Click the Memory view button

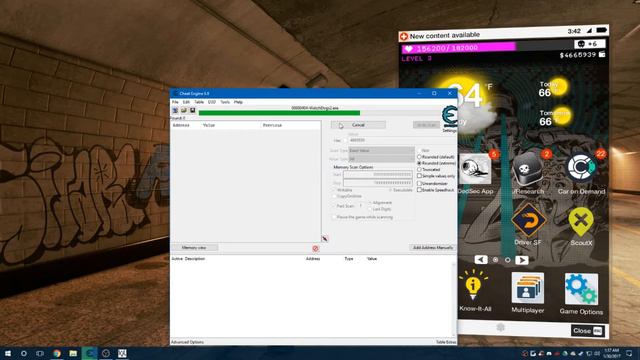pos(194,248)
